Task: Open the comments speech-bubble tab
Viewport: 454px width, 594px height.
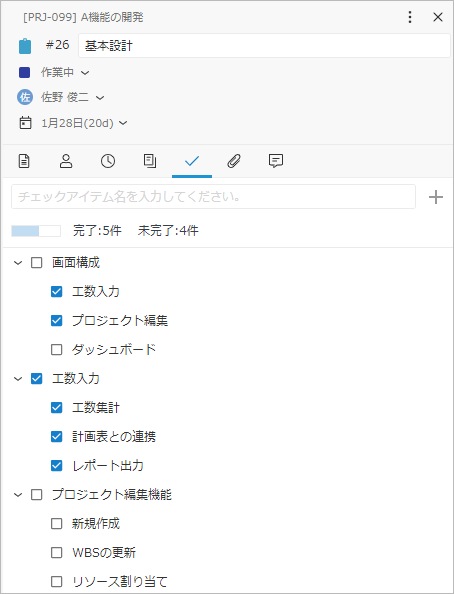Action: 276,161
